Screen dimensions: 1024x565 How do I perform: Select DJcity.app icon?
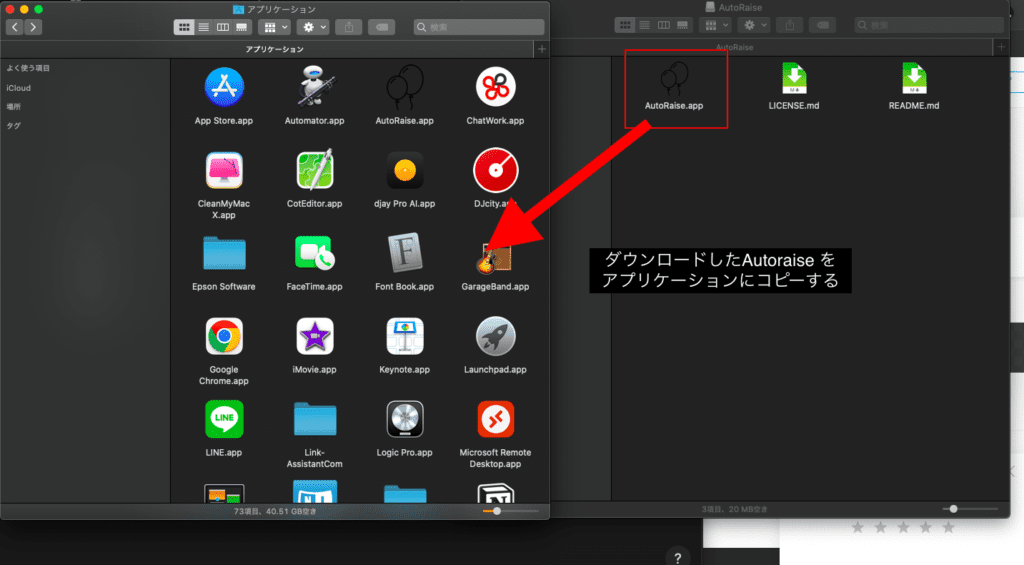click(495, 170)
